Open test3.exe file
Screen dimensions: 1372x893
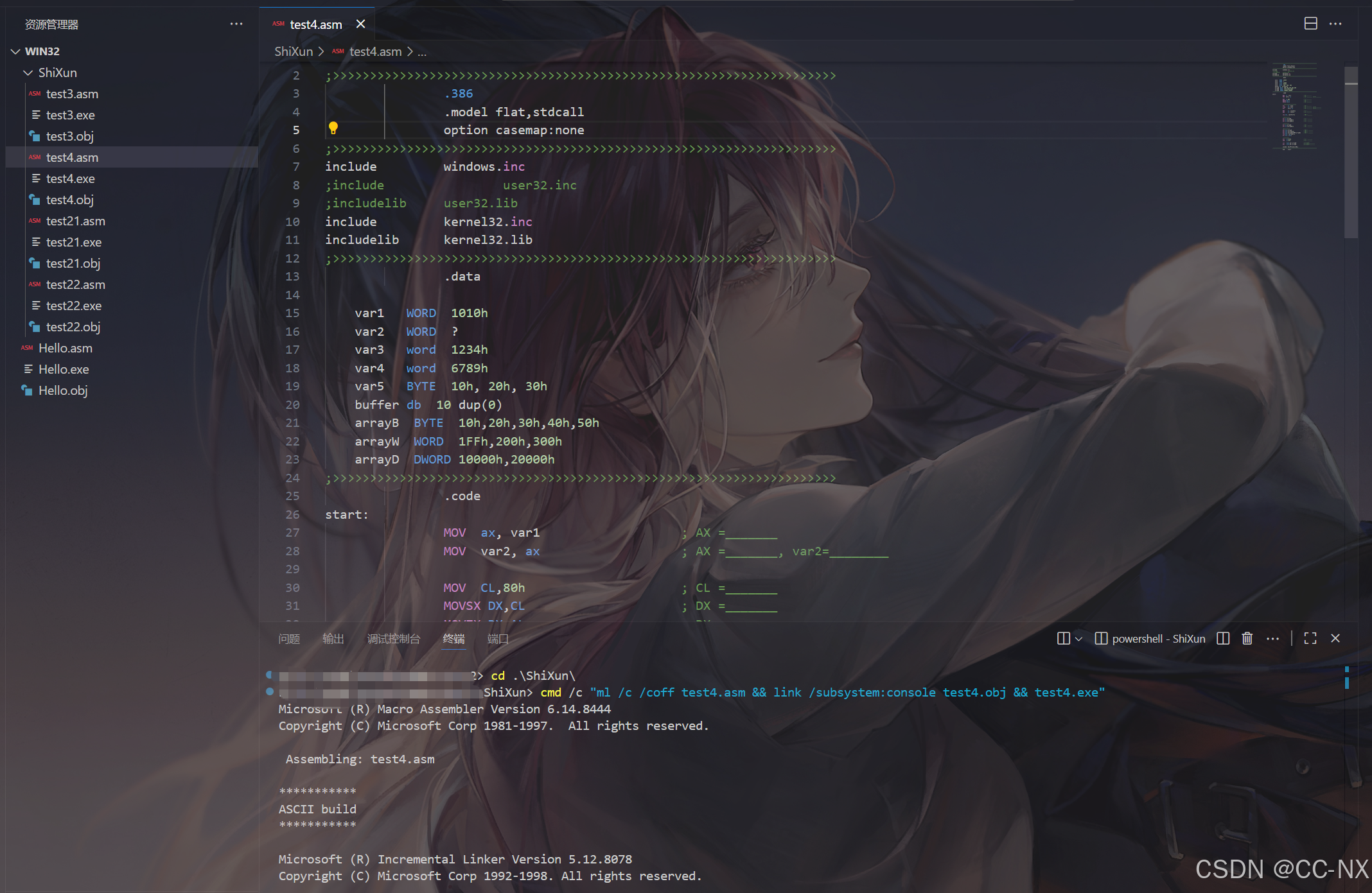point(132,115)
